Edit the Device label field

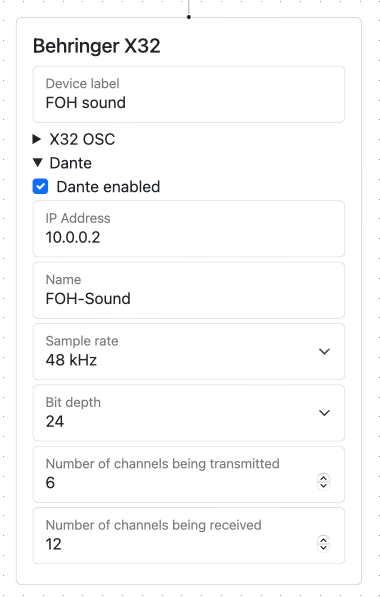pos(189,94)
